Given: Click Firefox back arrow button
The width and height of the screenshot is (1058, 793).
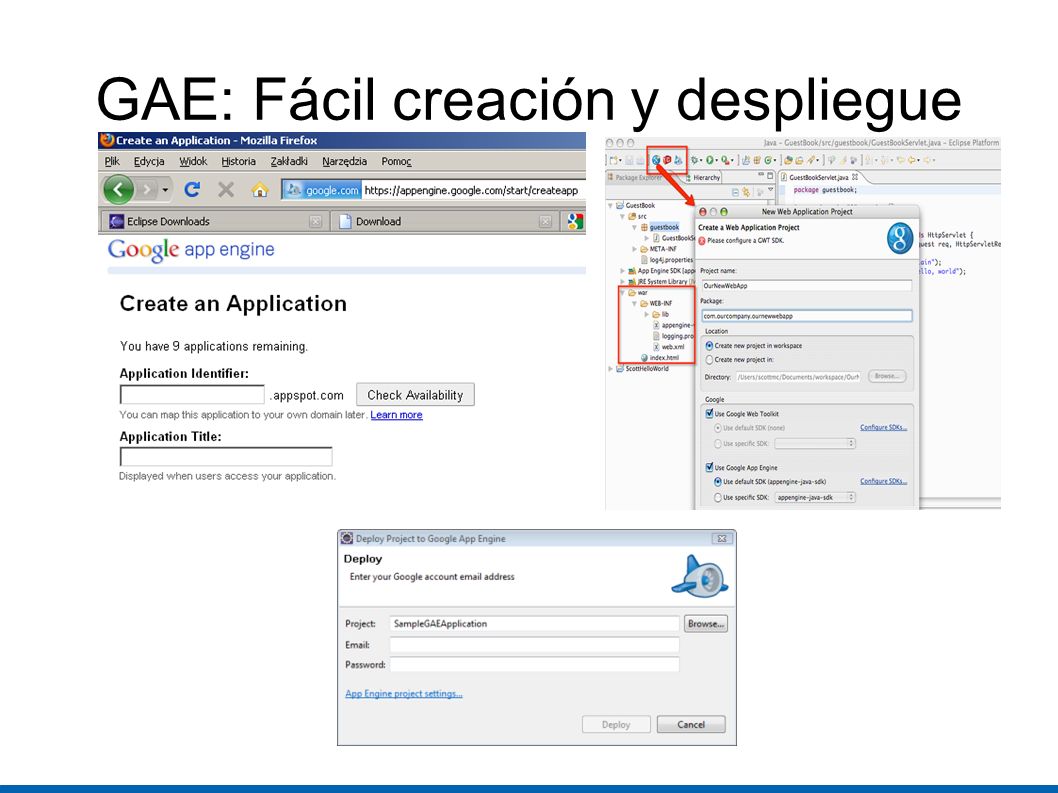Looking at the screenshot, I should click(x=118, y=190).
